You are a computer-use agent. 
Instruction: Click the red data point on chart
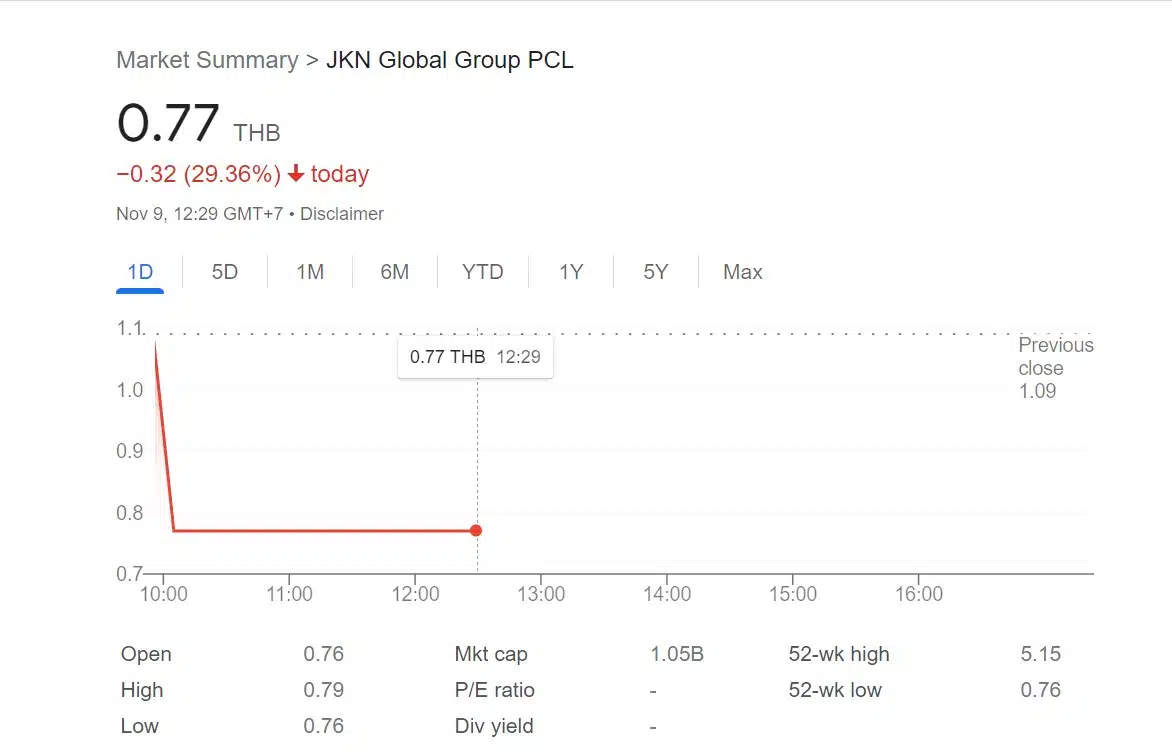point(476,530)
